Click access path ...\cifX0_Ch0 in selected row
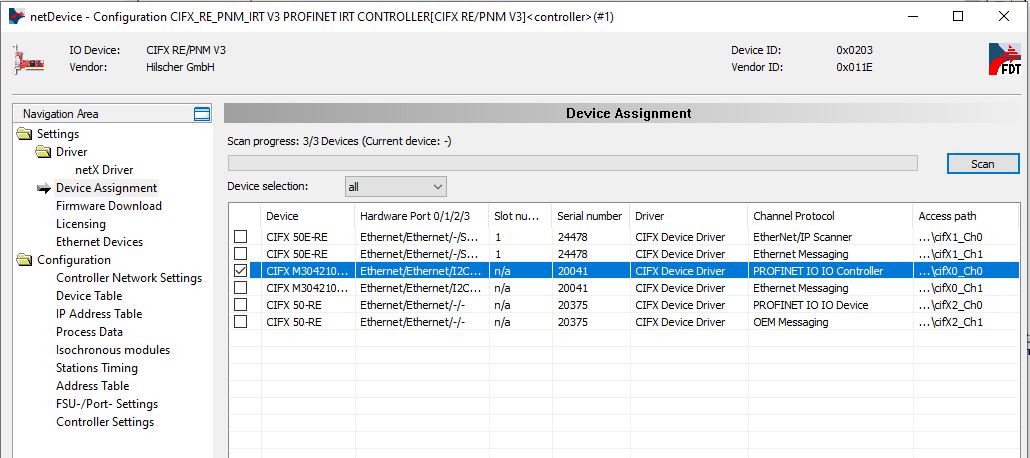 coord(951,271)
